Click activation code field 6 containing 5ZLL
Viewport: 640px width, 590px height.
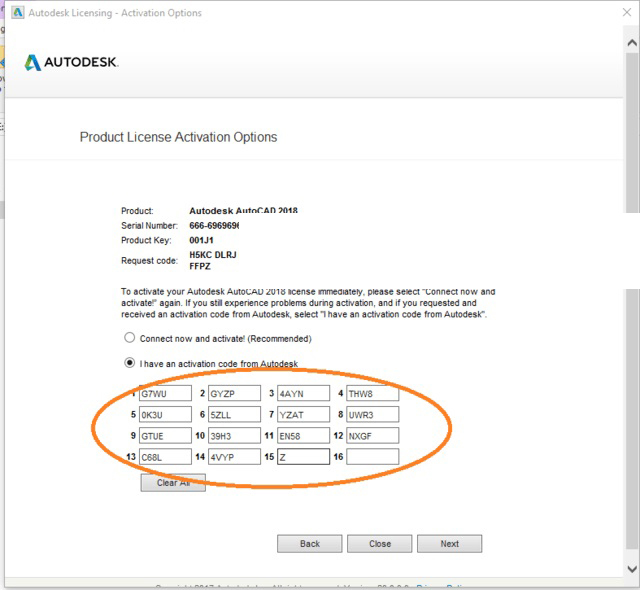point(234,415)
